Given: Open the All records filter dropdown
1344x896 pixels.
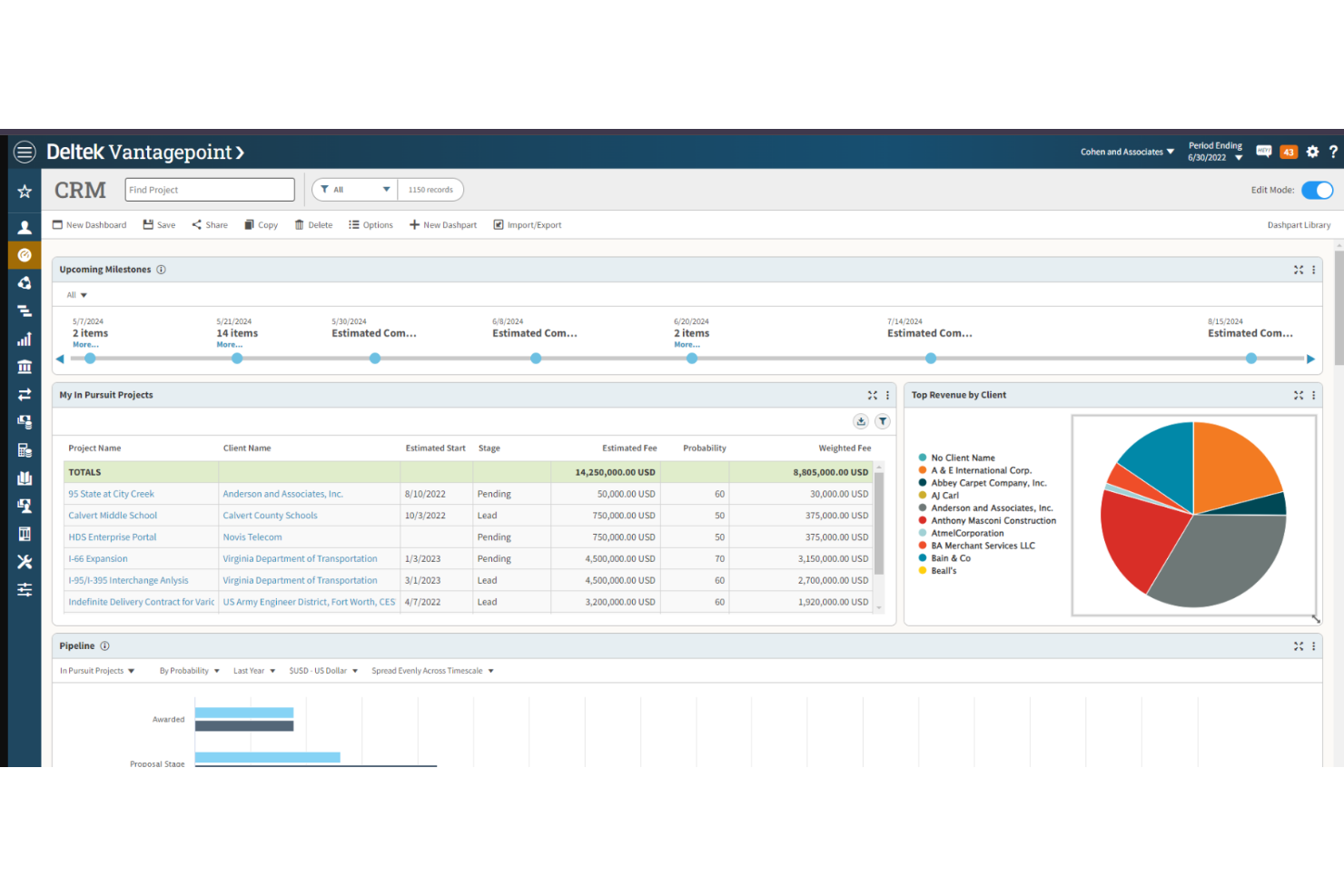Looking at the screenshot, I should [355, 190].
